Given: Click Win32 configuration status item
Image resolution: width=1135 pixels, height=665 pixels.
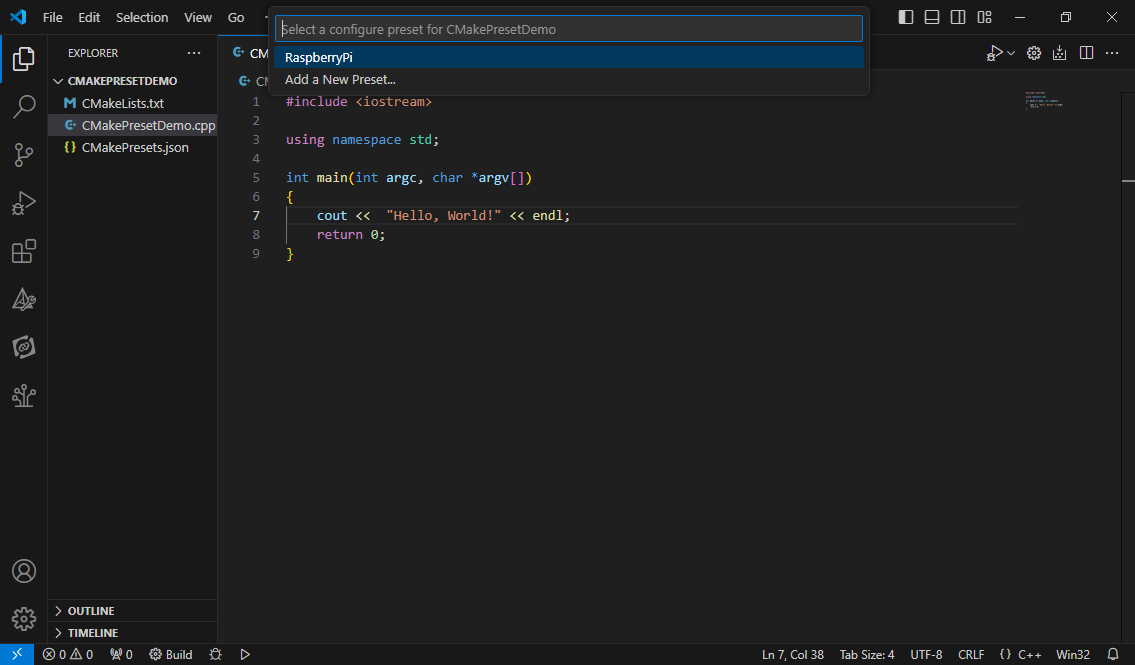Looking at the screenshot, I should (x=1073, y=654).
